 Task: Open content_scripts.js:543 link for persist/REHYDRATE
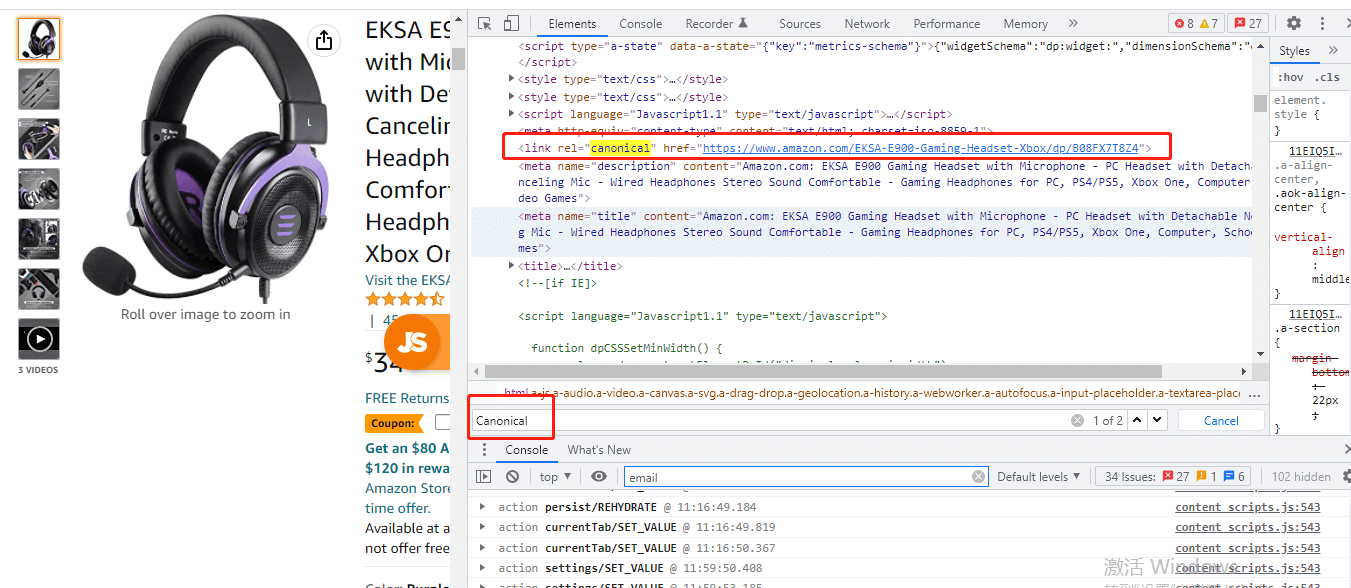[x=1248, y=507]
